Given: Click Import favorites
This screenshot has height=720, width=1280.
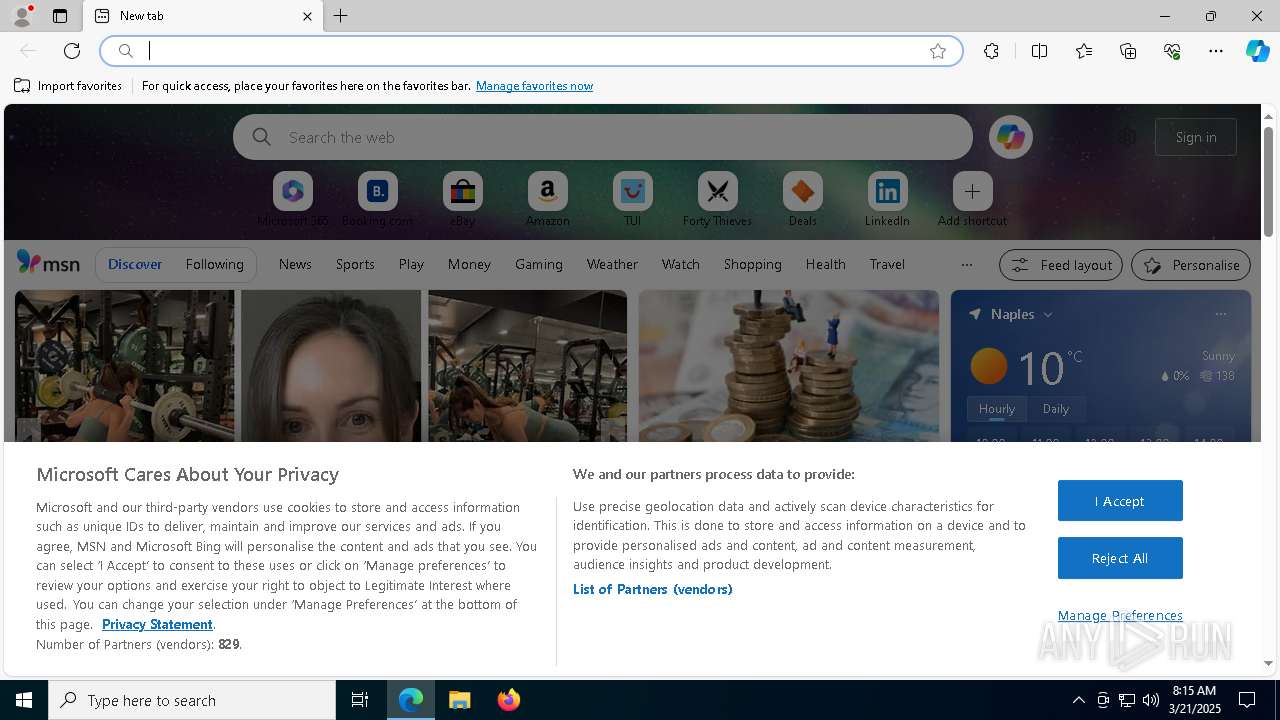Looking at the screenshot, I should tap(68, 86).
